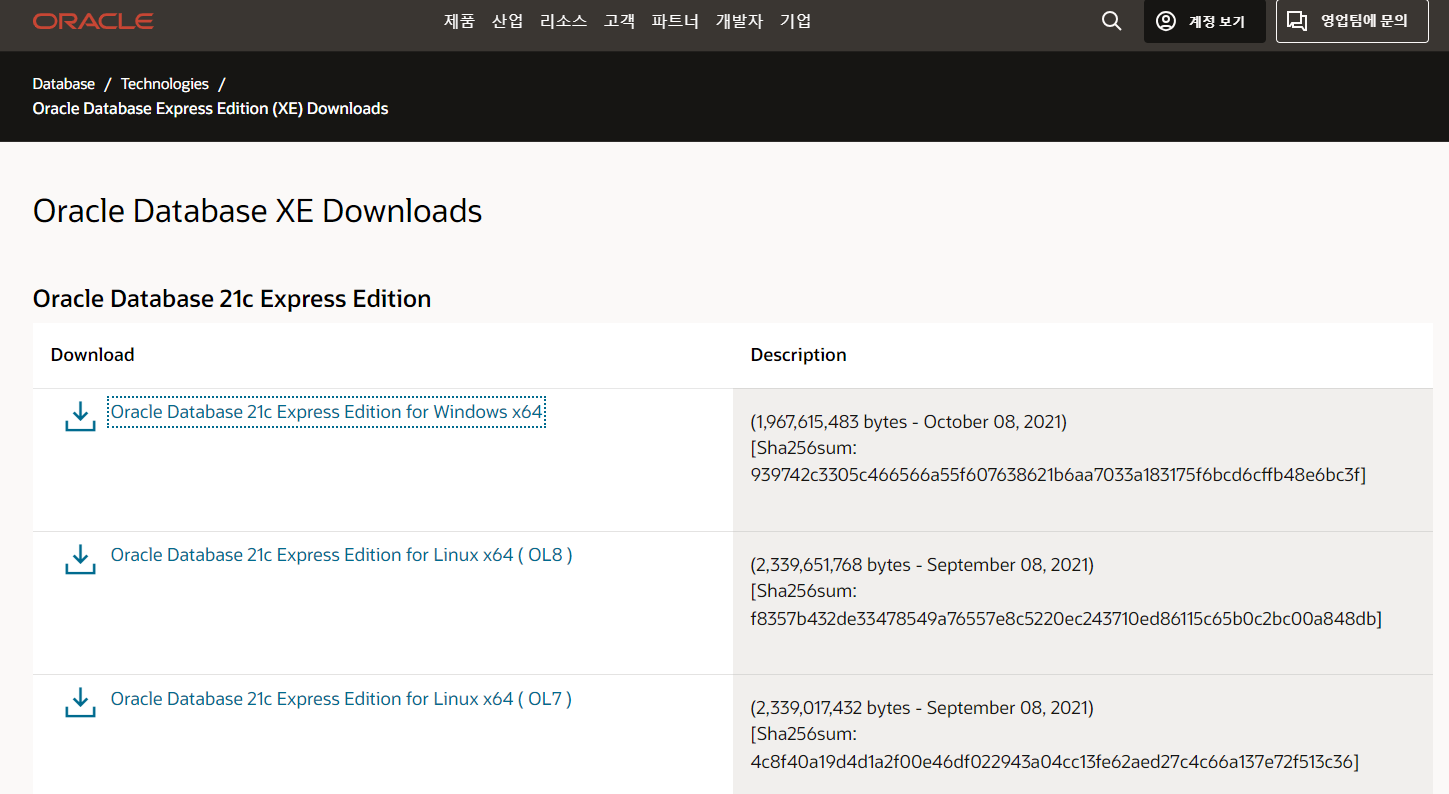
Task: Open the 리소스 menu
Action: click(563, 21)
